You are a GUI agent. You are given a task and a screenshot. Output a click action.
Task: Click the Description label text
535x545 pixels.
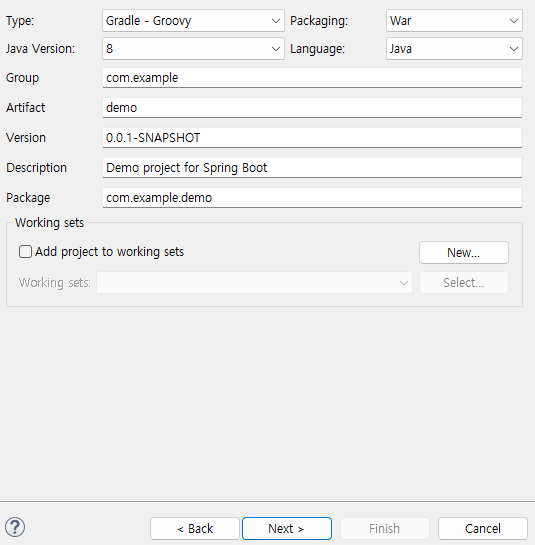point(36,168)
